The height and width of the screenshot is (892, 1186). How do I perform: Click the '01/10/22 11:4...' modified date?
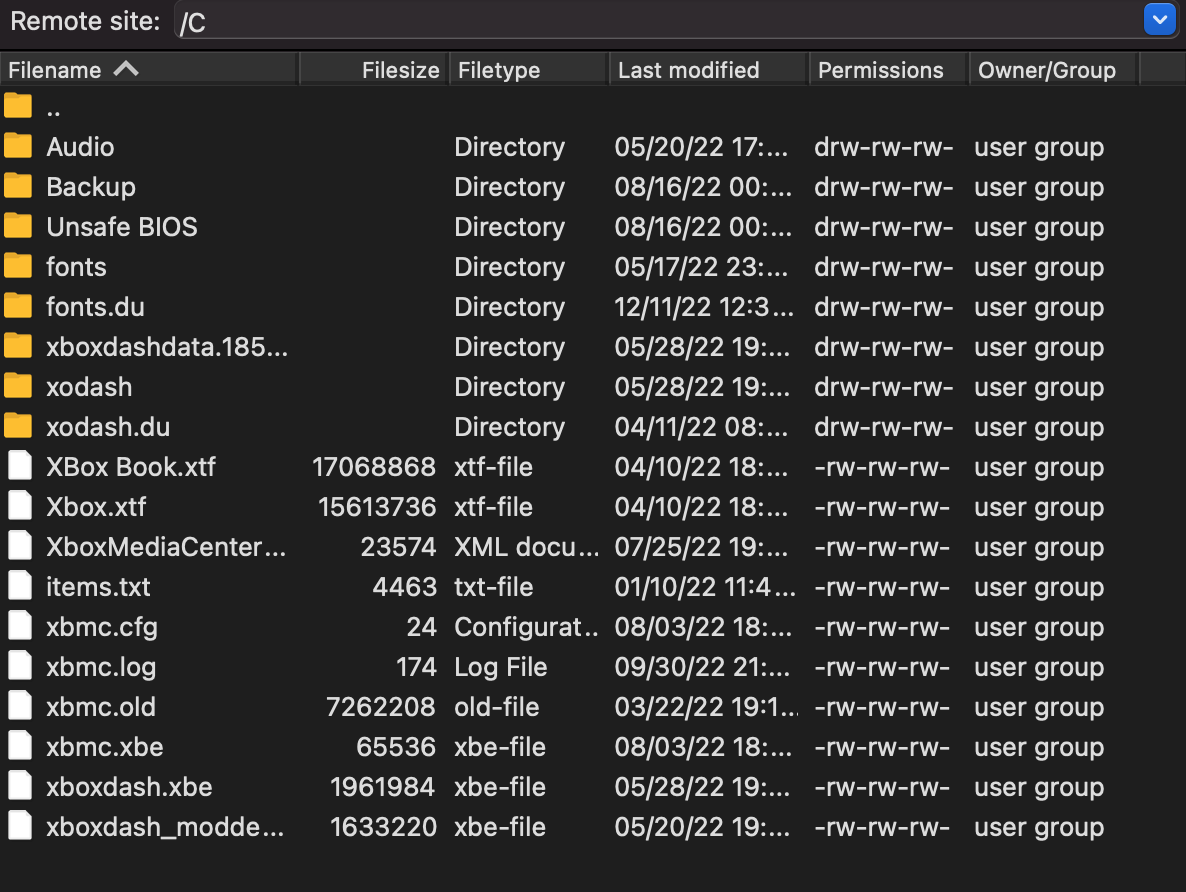click(x=705, y=587)
